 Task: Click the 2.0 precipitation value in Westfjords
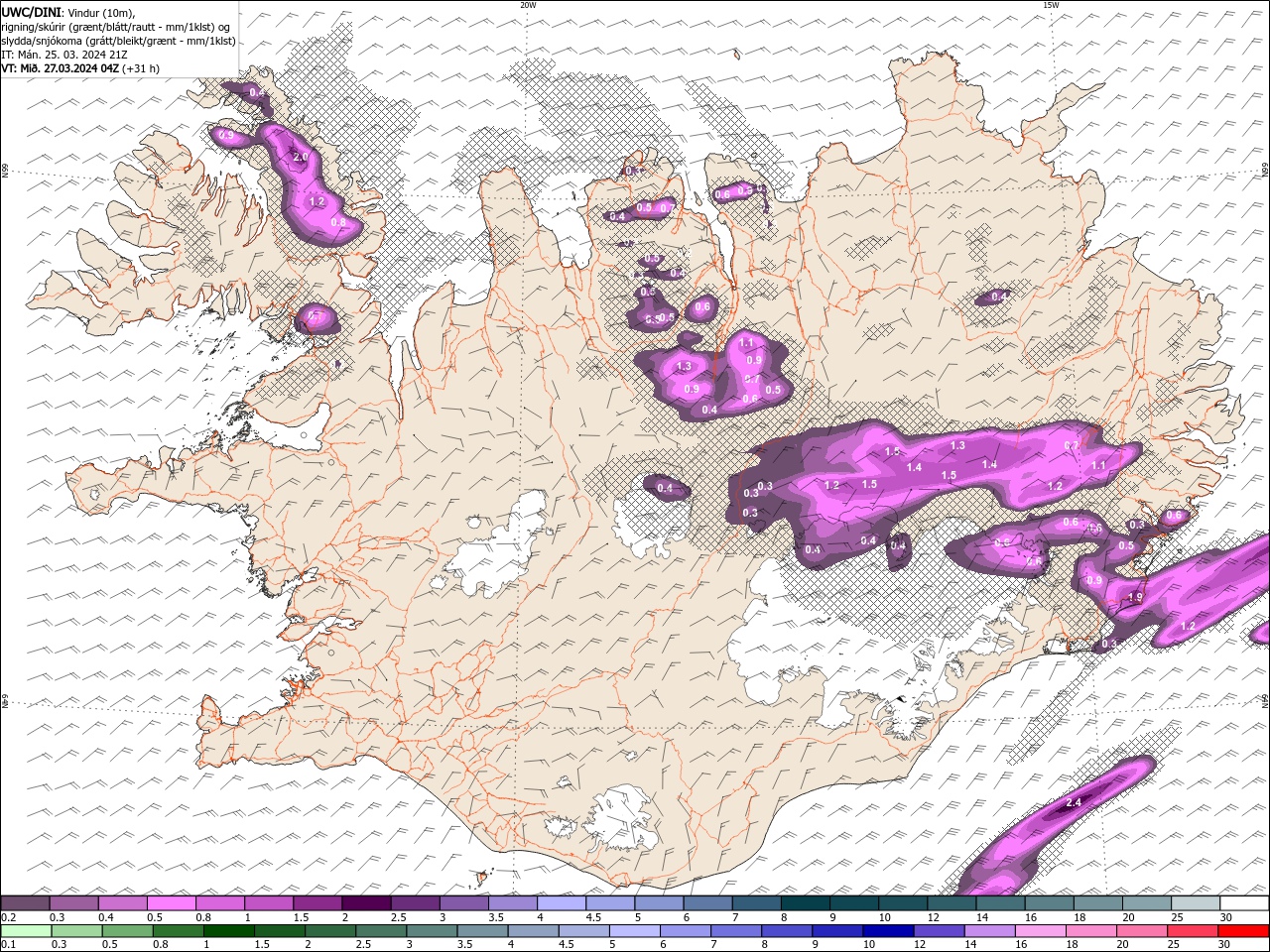click(x=301, y=157)
